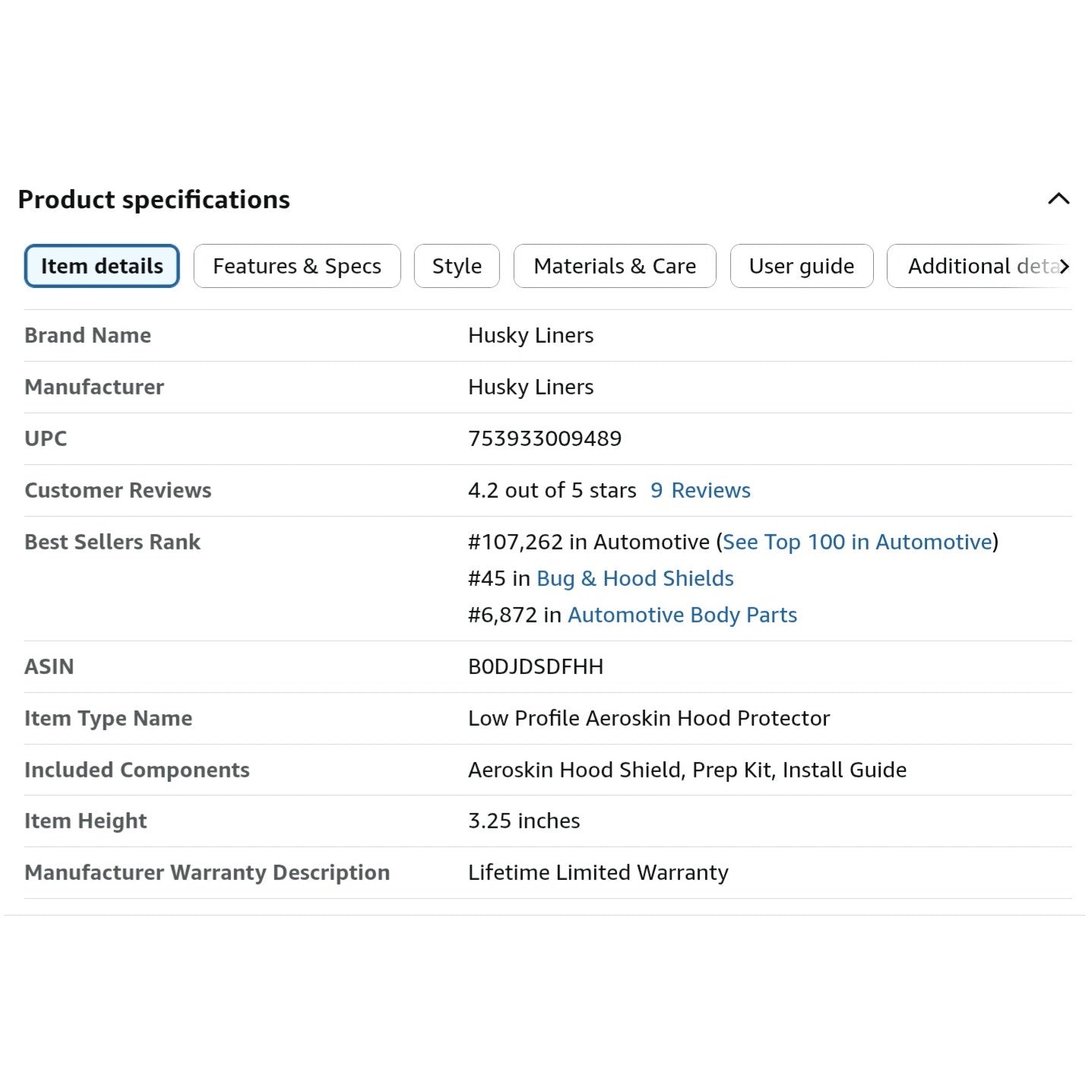Open the Style tab
The width and height of the screenshot is (1092, 1092).
click(457, 266)
